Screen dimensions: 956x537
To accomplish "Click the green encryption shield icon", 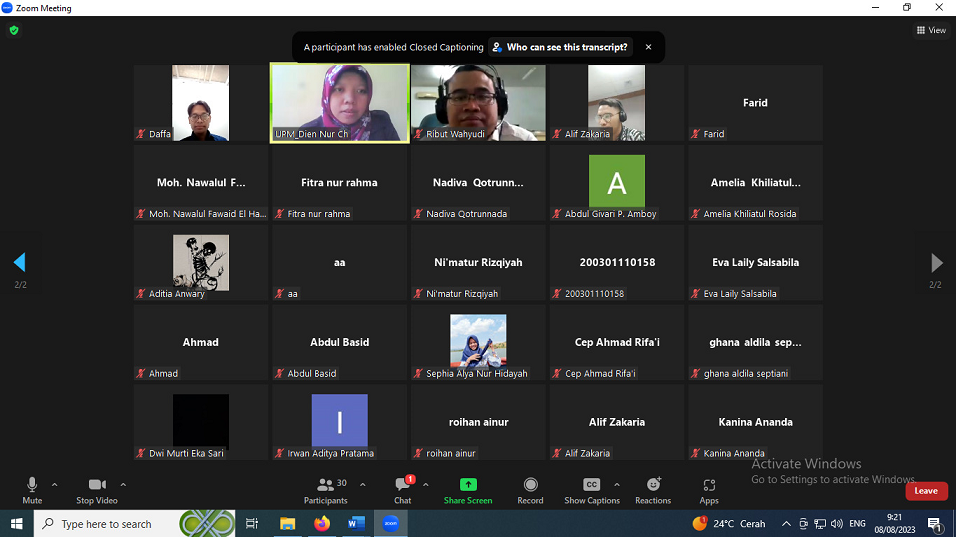I will tap(14, 30).
